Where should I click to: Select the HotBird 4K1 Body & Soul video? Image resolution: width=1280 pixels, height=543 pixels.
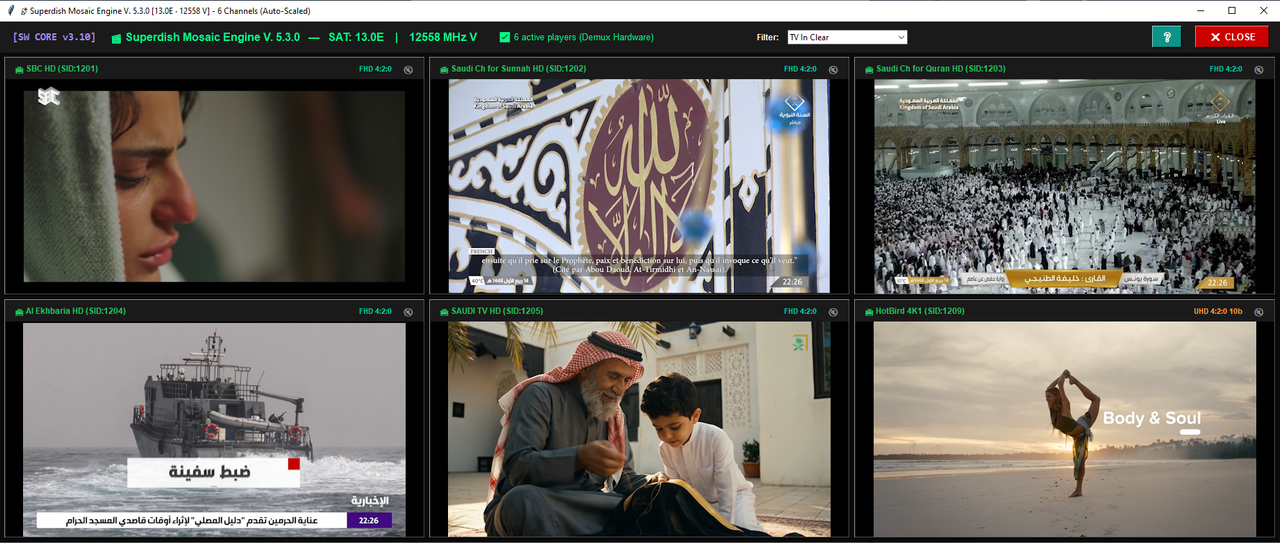pyautogui.click(x=1065, y=429)
